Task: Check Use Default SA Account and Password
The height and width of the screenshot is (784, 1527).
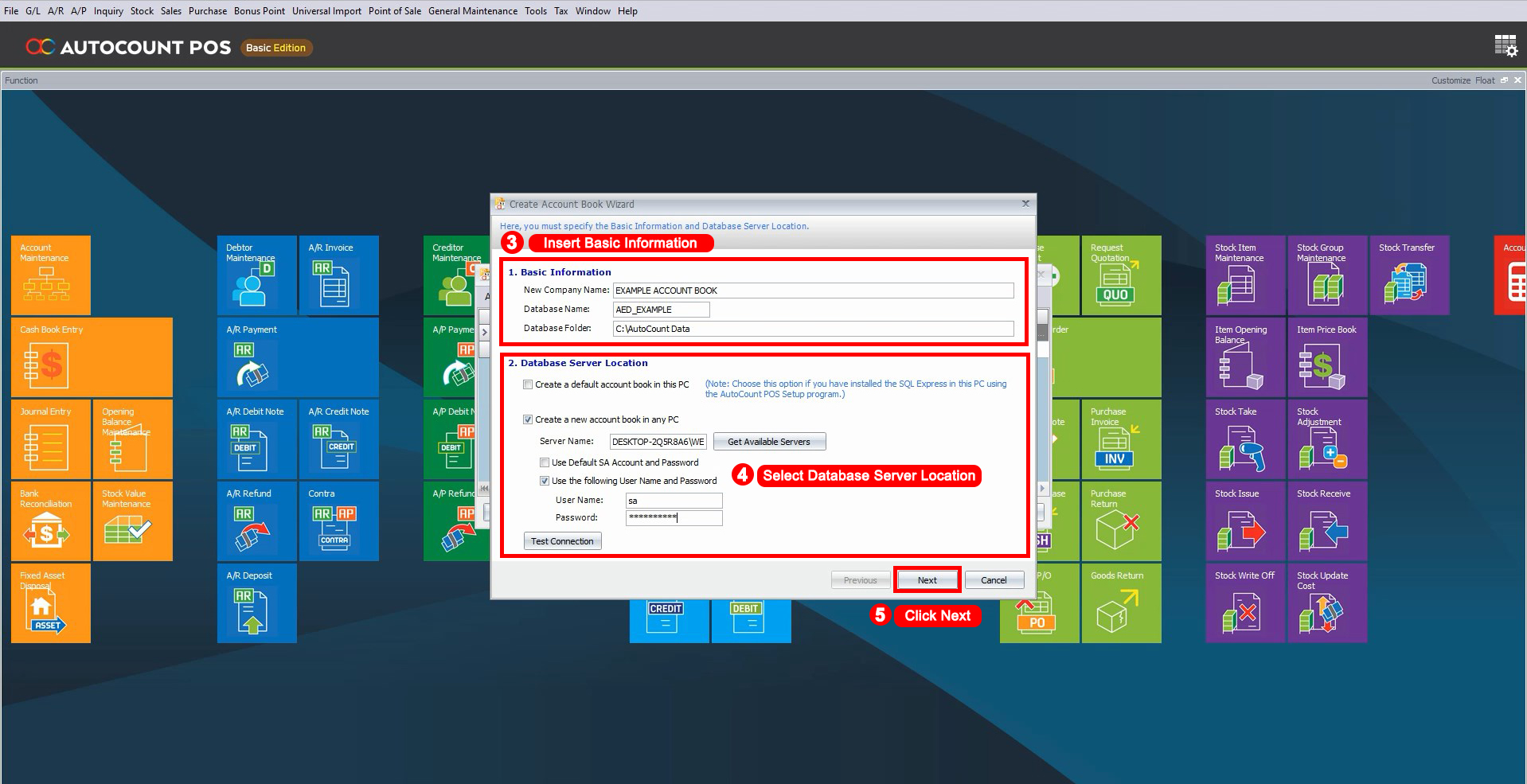Action: (x=545, y=462)
